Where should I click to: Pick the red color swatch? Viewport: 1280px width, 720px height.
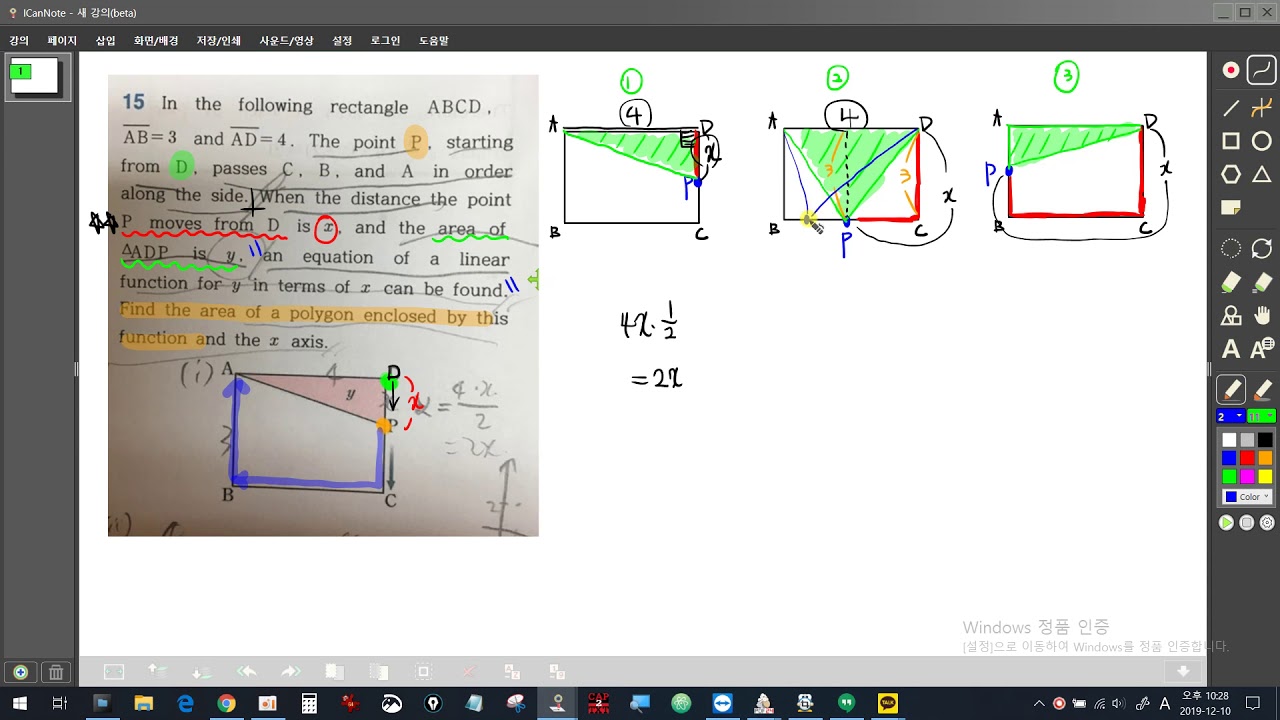(x=1247, y=458)
